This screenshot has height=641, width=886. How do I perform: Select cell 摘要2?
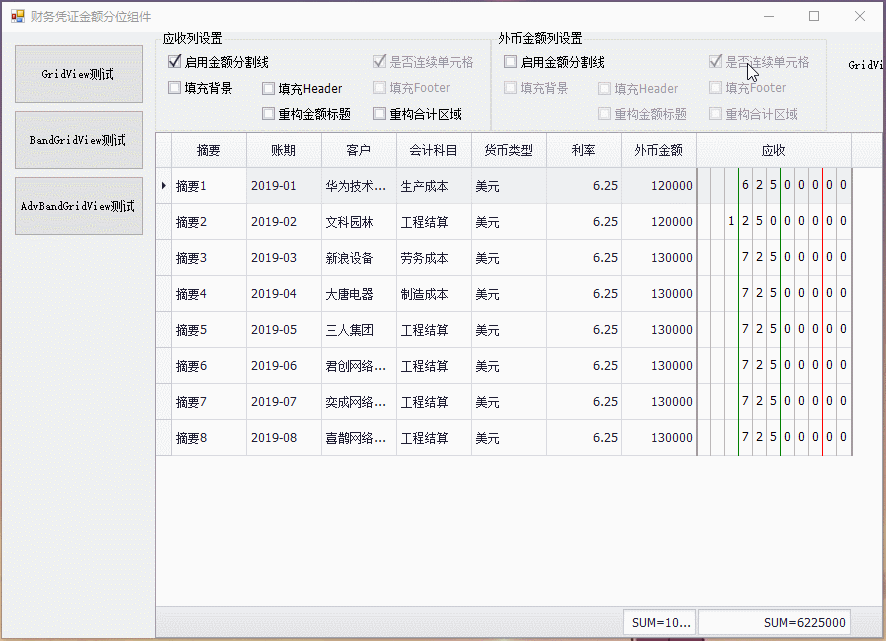(209, 222)
